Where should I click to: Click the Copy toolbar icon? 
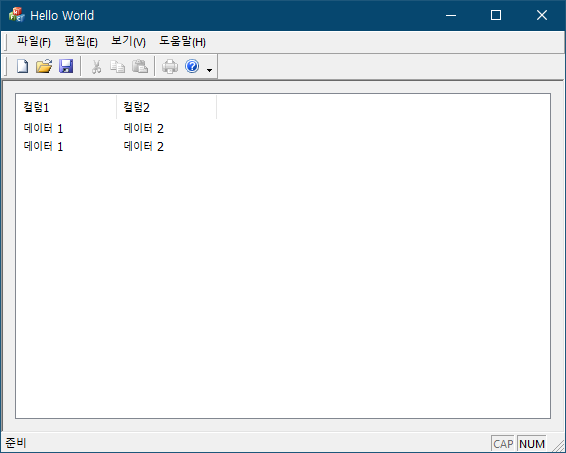[118, 67]
